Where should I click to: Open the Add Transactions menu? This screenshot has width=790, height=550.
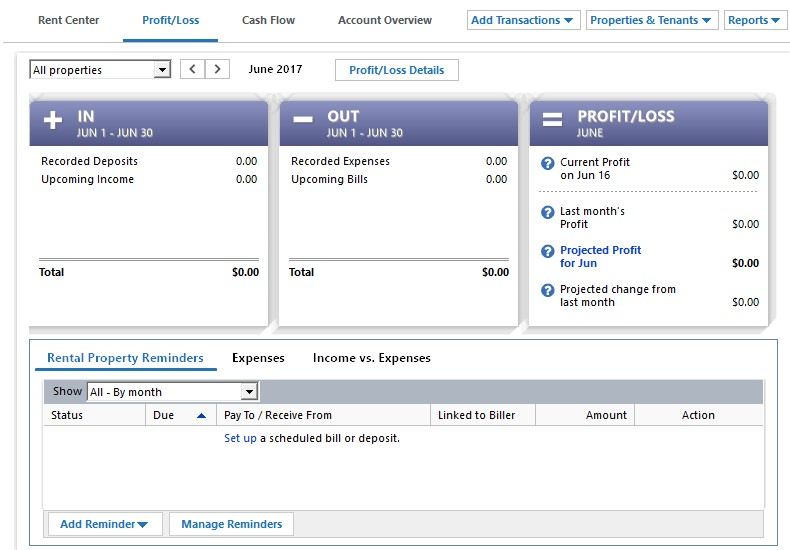(x=522, y=20)
